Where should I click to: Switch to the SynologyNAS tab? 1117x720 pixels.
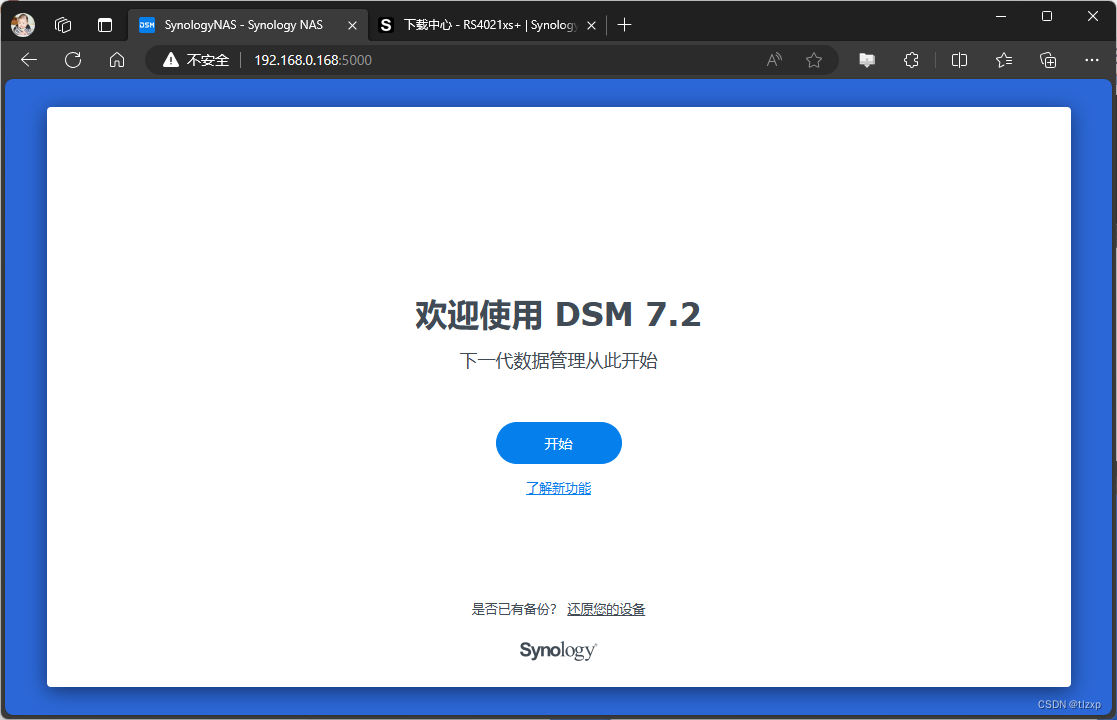(x=248, y=25)
